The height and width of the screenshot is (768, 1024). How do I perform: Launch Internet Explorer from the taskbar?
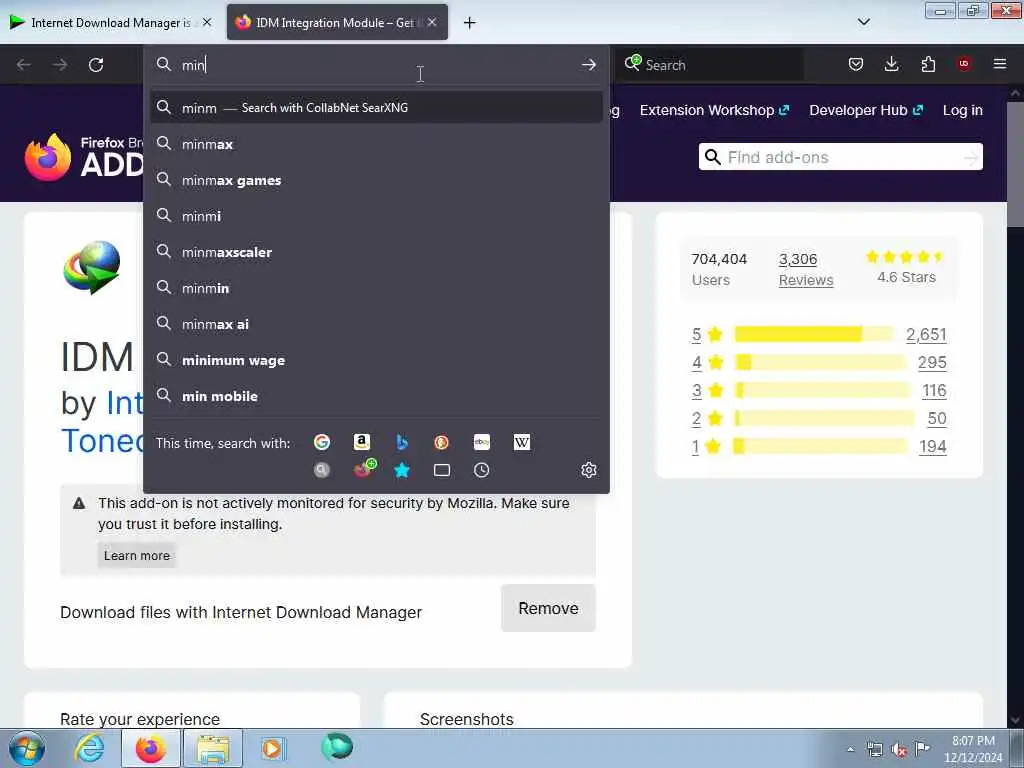coord(89,748)
